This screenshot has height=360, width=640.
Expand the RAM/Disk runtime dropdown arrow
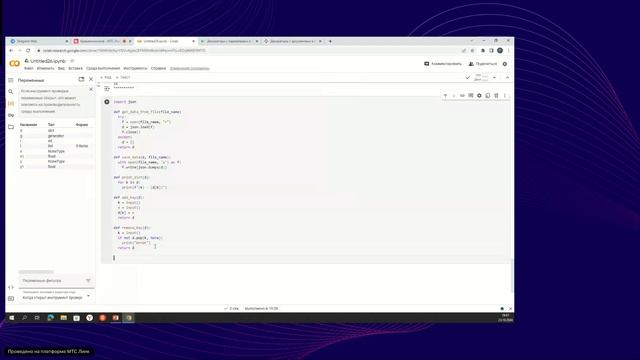point(494,78)
